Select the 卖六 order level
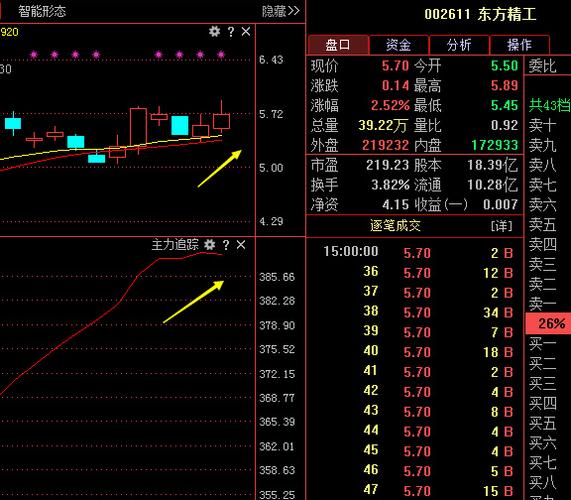 click(x=542, y=205)
